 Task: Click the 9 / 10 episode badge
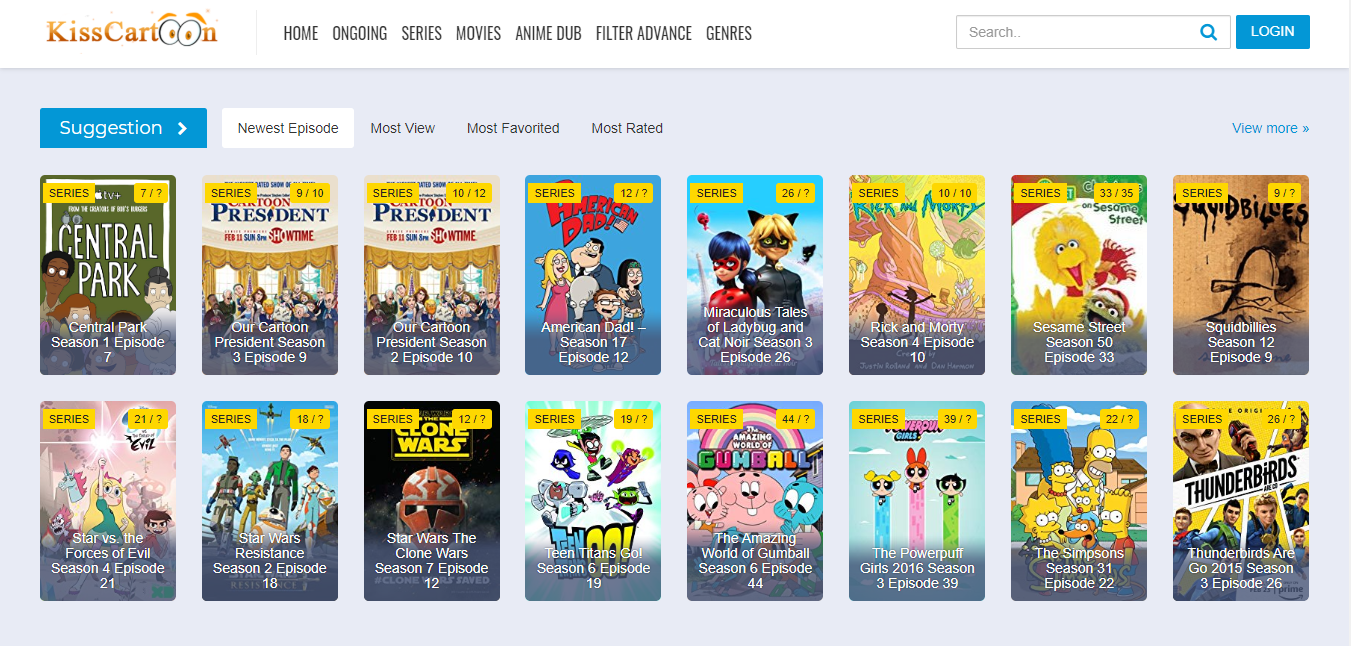pyautogui.click(x=310, y=193)
